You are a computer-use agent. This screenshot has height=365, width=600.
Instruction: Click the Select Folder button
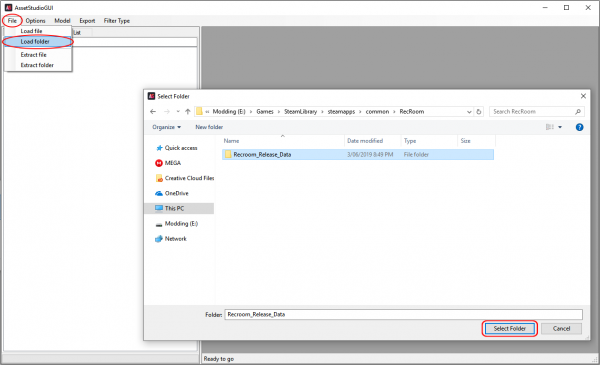click(510, 329)
